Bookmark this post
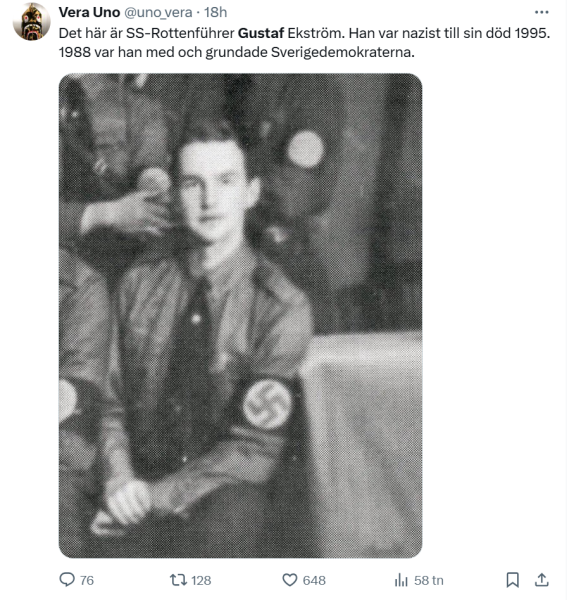This screenshot has height=600, width=569. click(x=512, y=580)
